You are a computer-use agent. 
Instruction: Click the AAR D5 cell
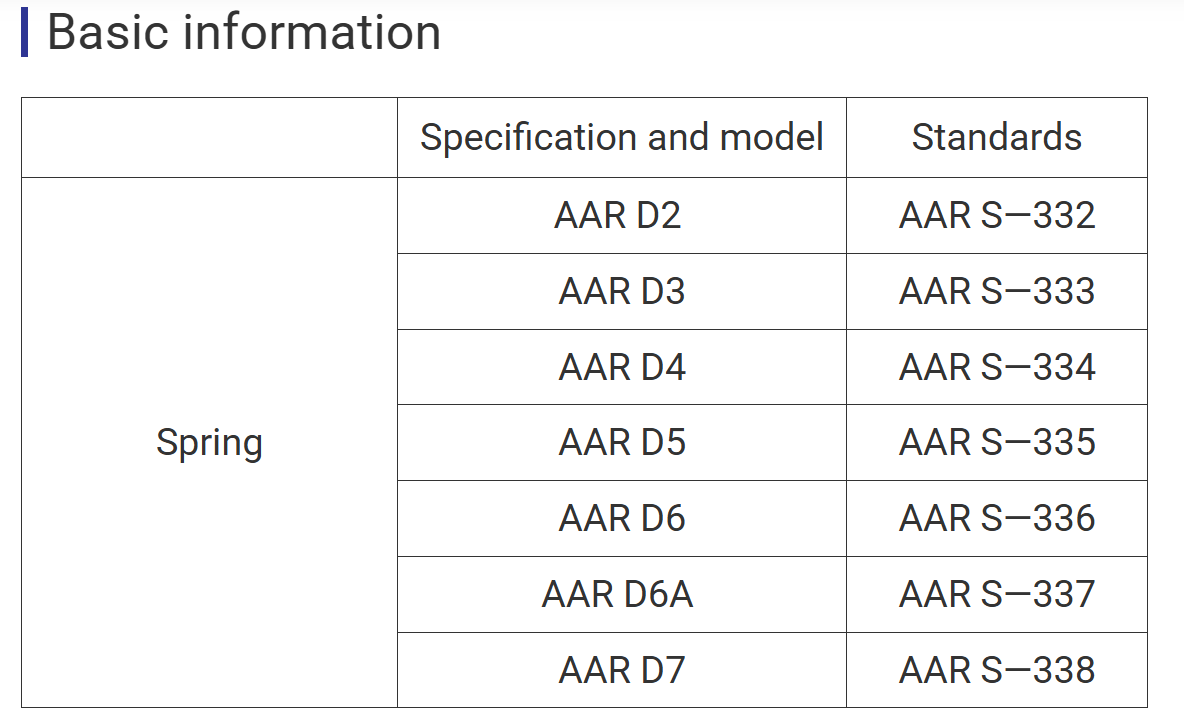pyautogui.click(x=621, y=443)
